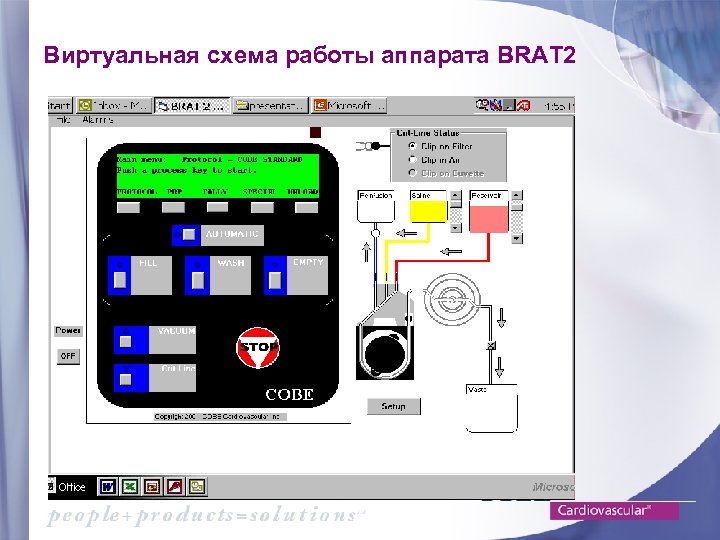Image resolution: width=720 pixels, height=540 pixels.
Task: Toggle the AUTOMATIC mode switch
Action: click(x=188, y=235)
